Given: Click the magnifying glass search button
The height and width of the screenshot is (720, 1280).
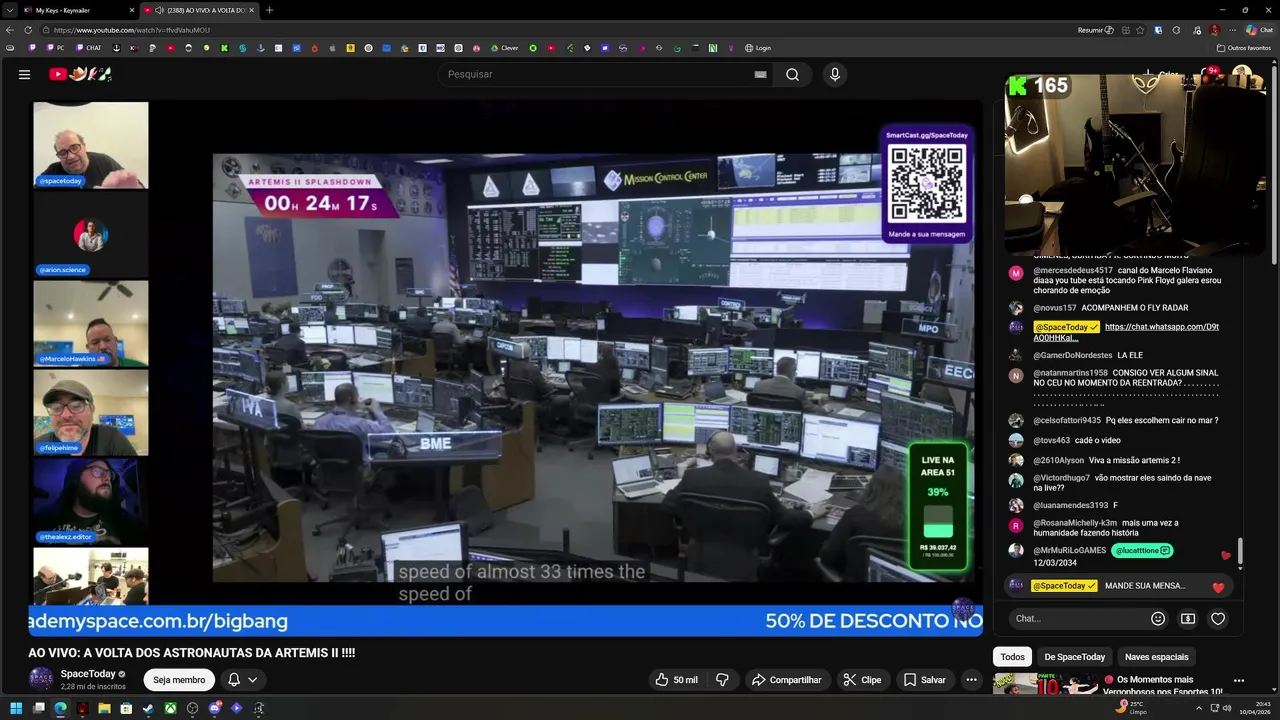Looking at the screenshot, I should 792,74.
